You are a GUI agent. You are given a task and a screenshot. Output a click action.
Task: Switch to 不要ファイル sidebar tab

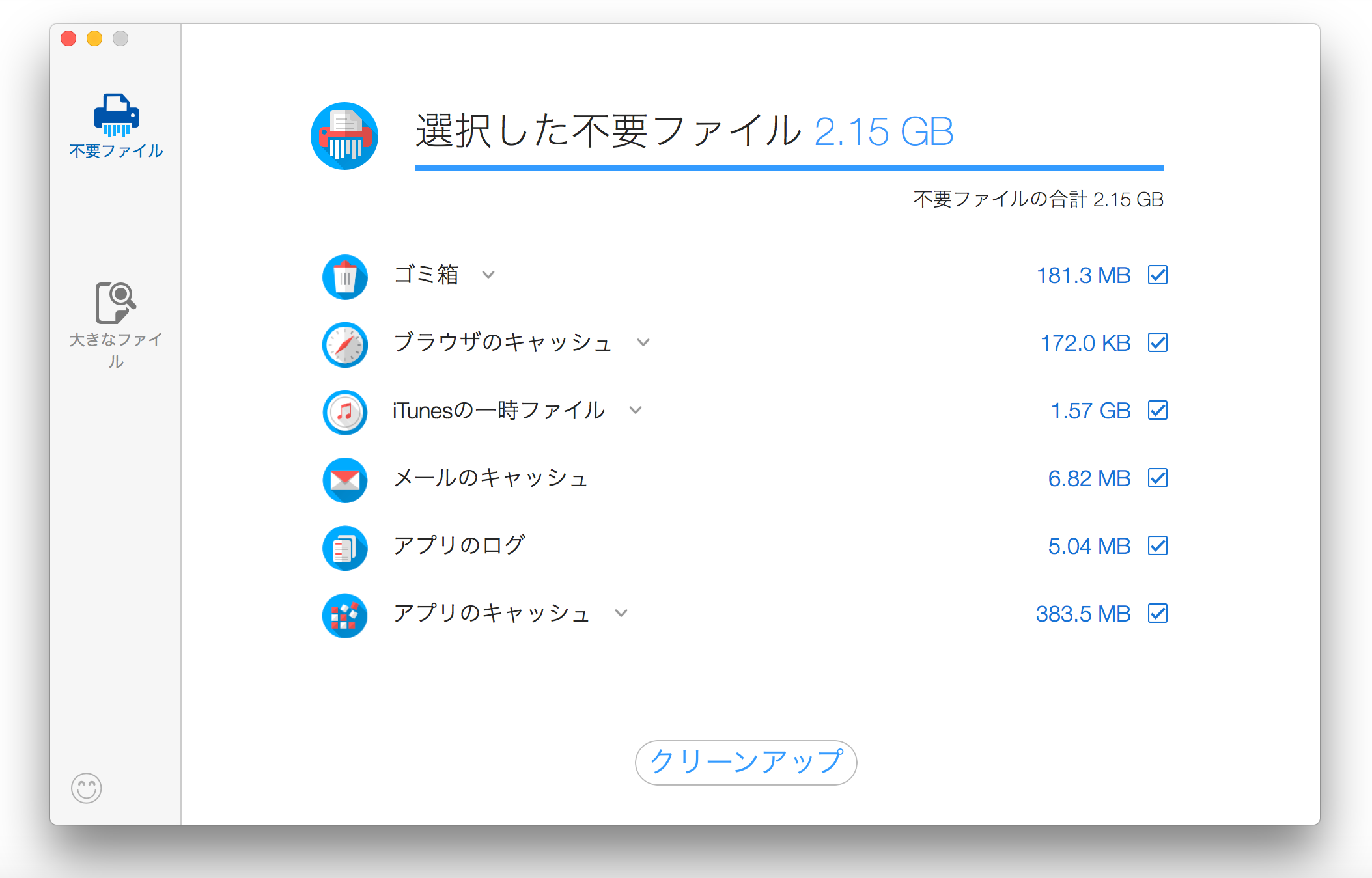point(116,127)
